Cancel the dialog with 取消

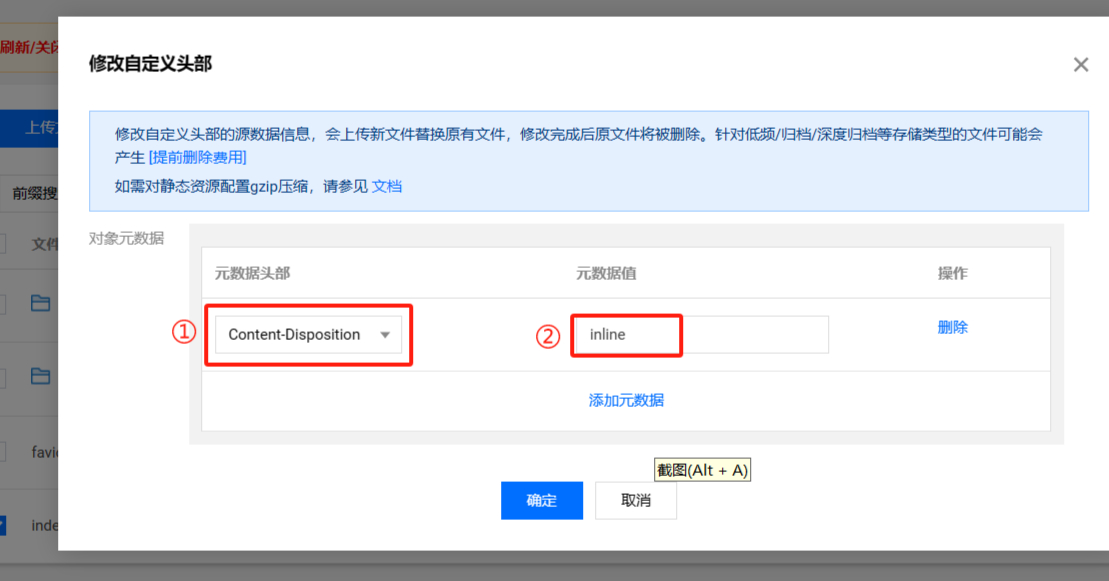635,500
